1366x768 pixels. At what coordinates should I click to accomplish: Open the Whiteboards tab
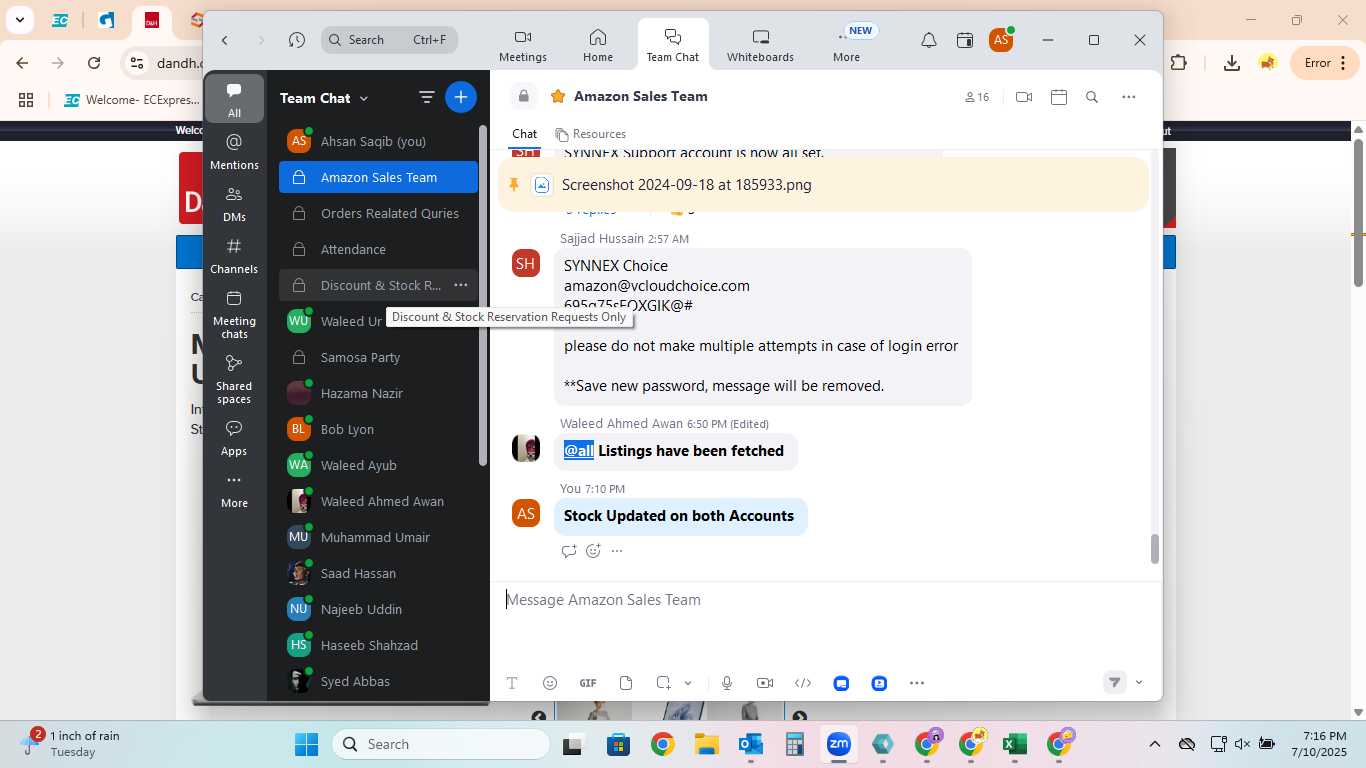tap(760, 46)
